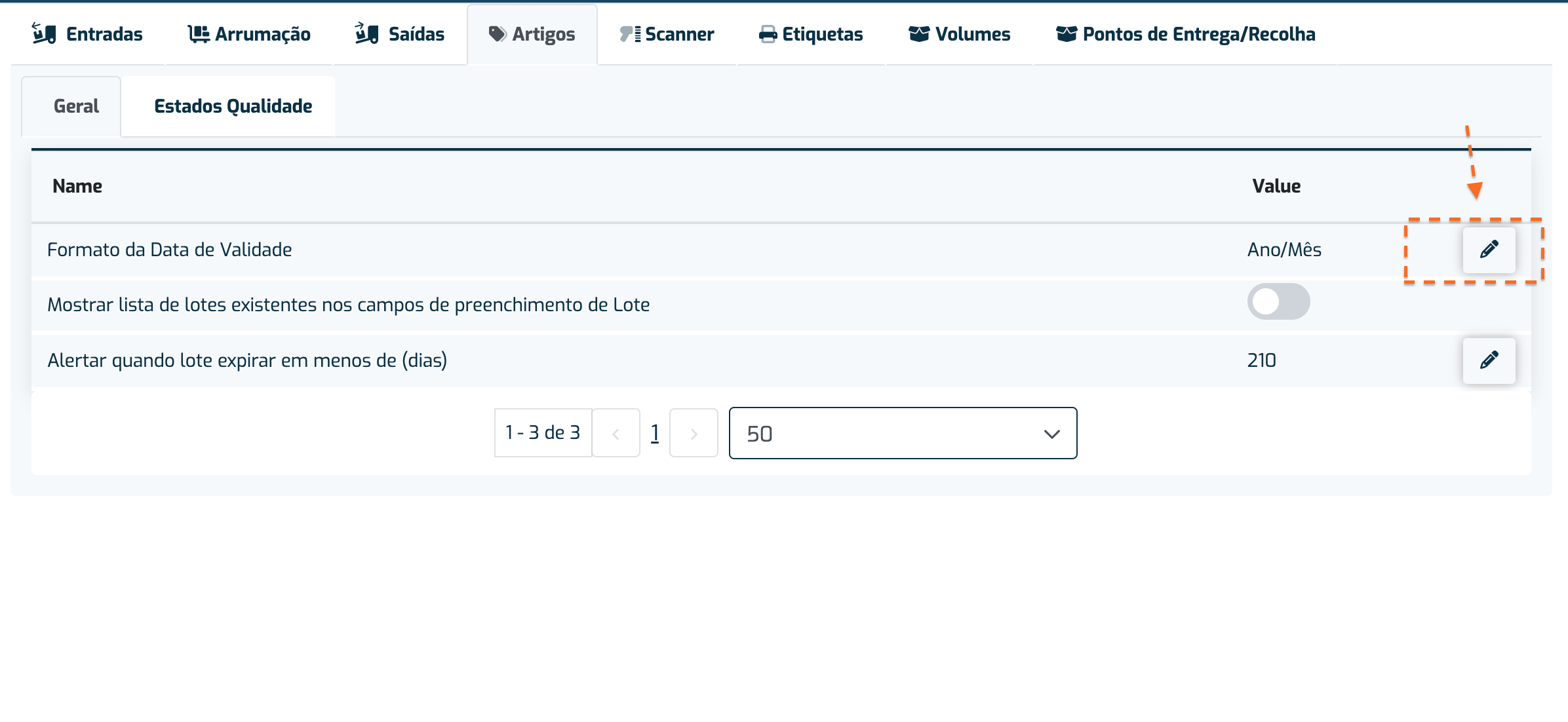The height and width of the screenshot is (722, 1568).
Task: Edit the lot expiry alert days value
Action: click(x=1489, y=360)
